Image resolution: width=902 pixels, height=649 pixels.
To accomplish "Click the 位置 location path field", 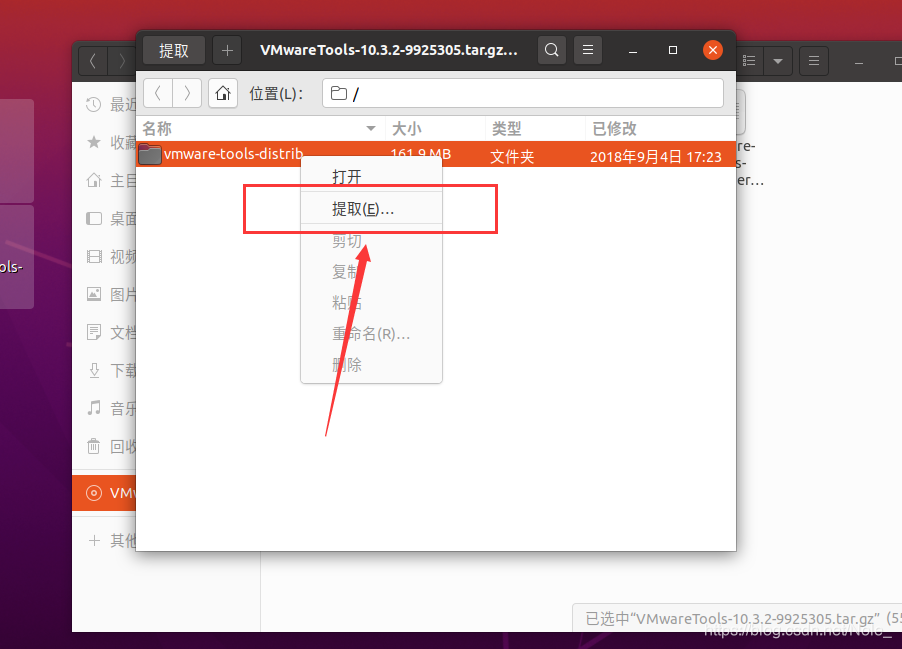I will tap(523, 93).
